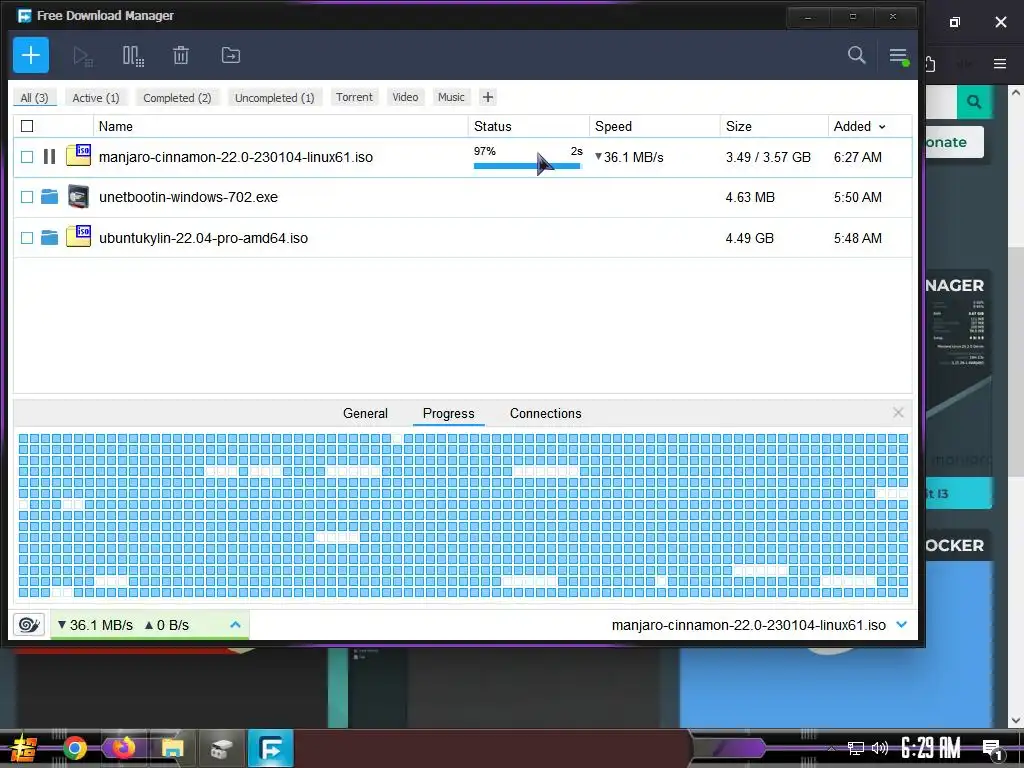This screenshot has width=1024, height=768.
Task: Open the browser window hamburger menu
Action: pos(1000,63)
